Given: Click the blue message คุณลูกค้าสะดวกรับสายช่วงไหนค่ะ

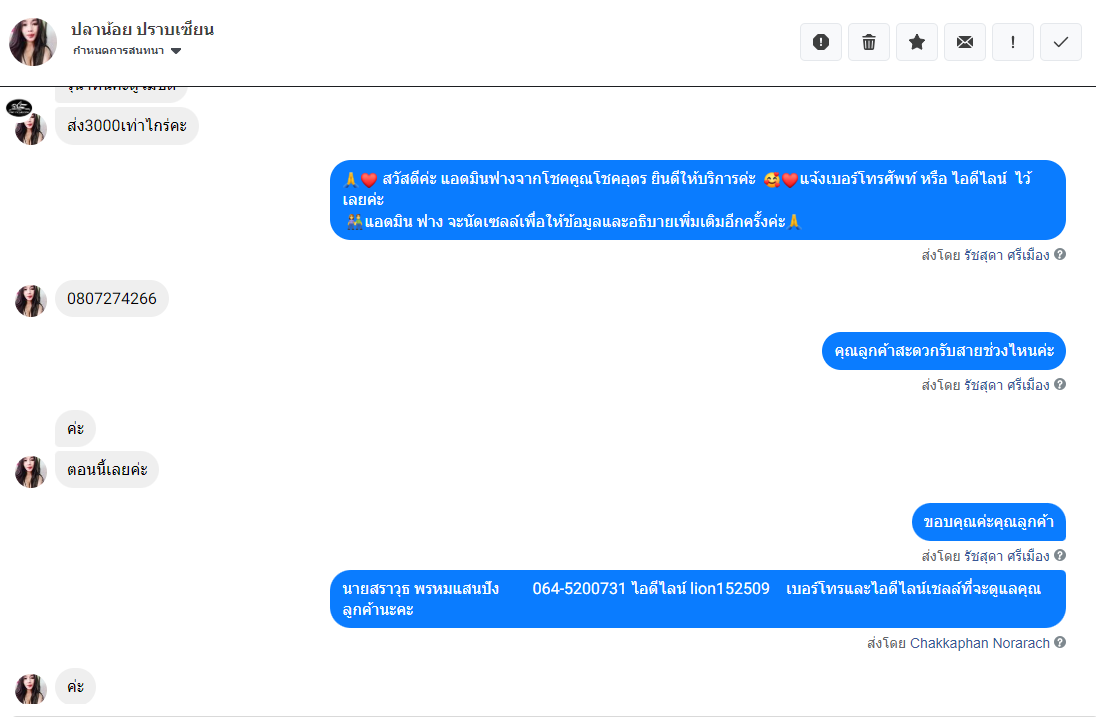Looking at the screenshot, I should 944,351.
